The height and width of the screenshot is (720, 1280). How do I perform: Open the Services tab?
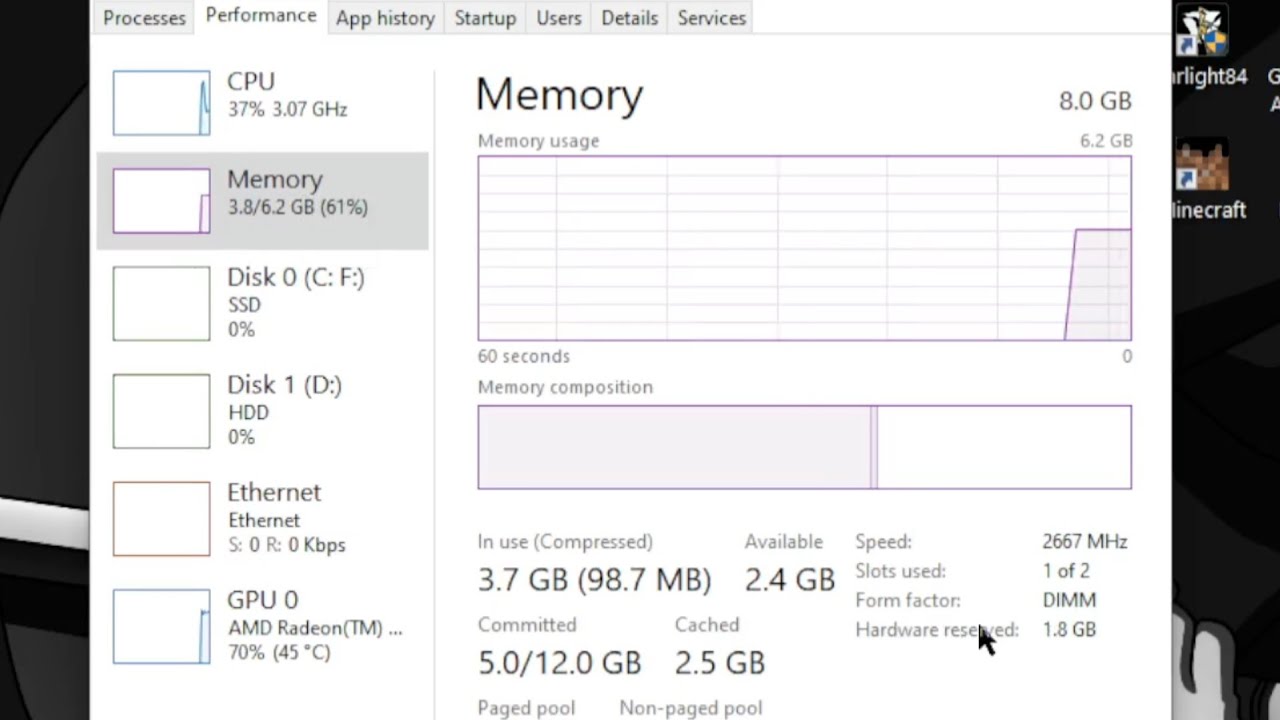tap(711, 18)
